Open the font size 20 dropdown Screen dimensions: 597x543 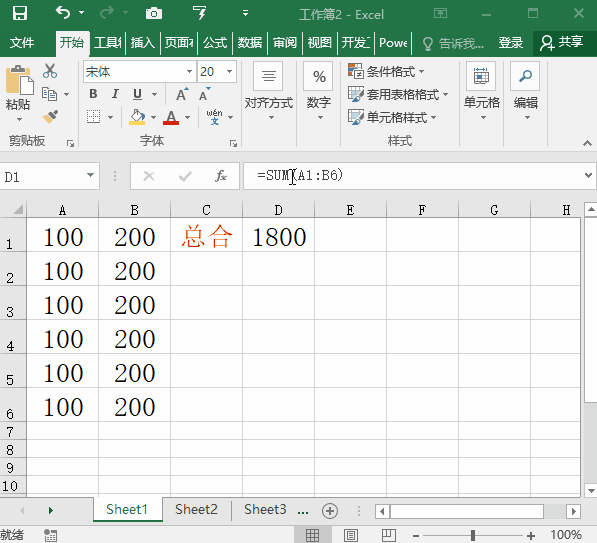pos(230,72)
